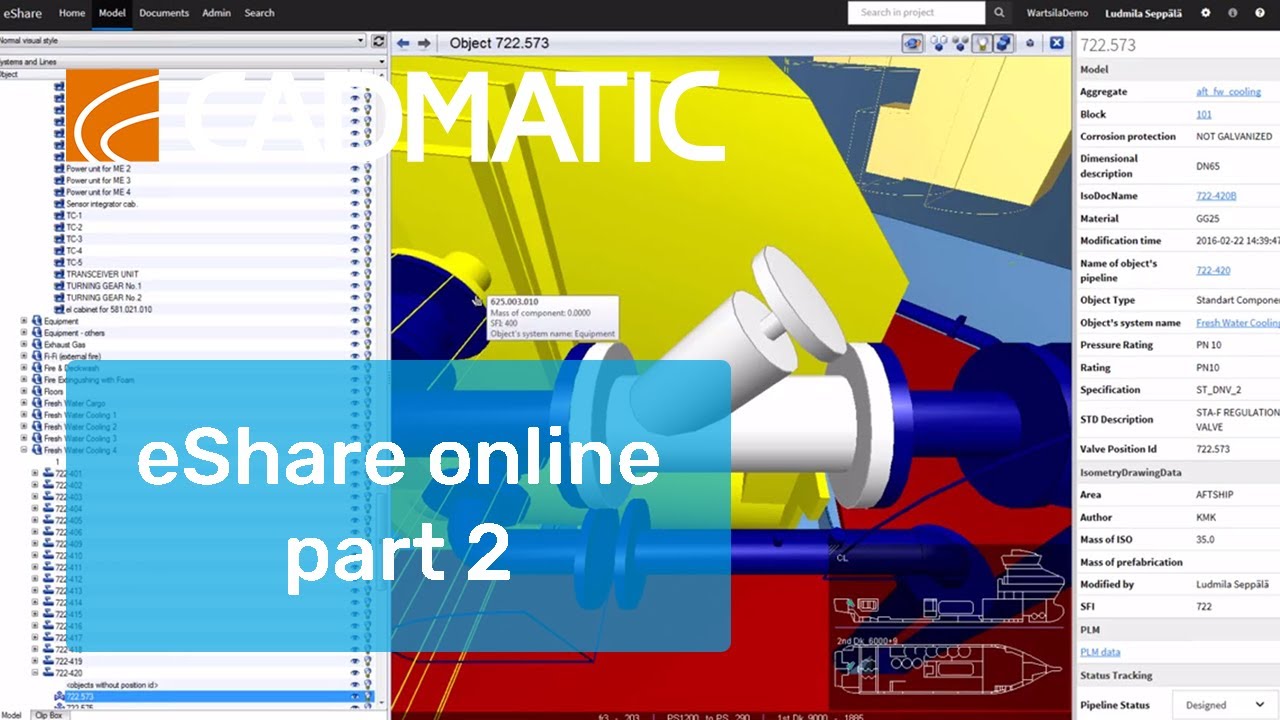Go to the Home menu
1280x720 pixels.
pos(72,13)
